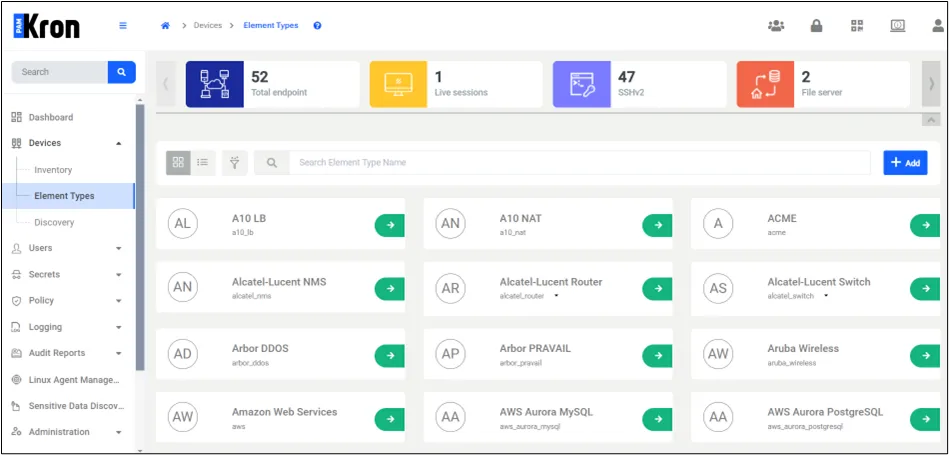Image resolution: width=949 pixels, height=455 pixels.
Task: Open the help question mark icon
Action: [317, 26]
